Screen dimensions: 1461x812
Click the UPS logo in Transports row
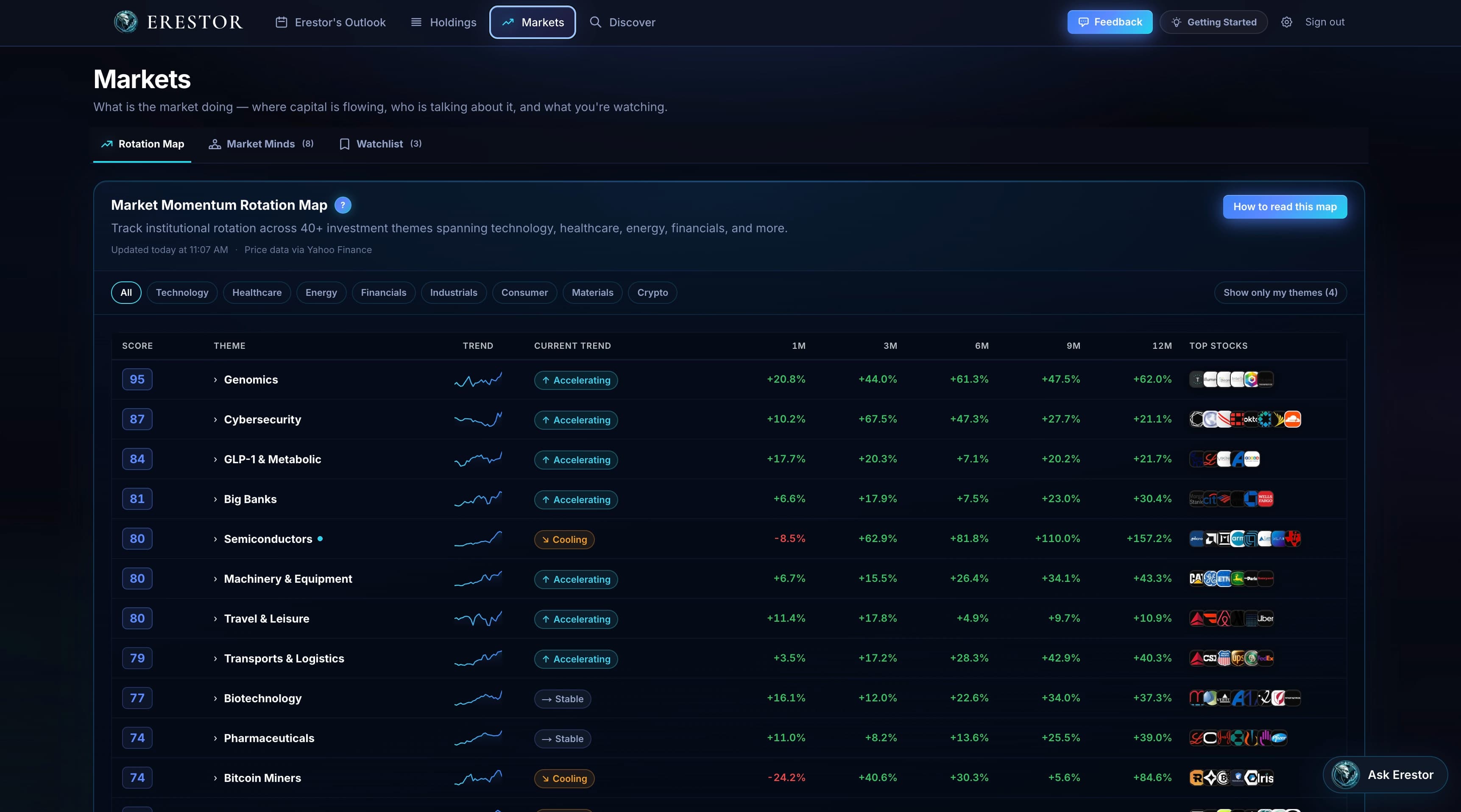(x=1238, y=658)
